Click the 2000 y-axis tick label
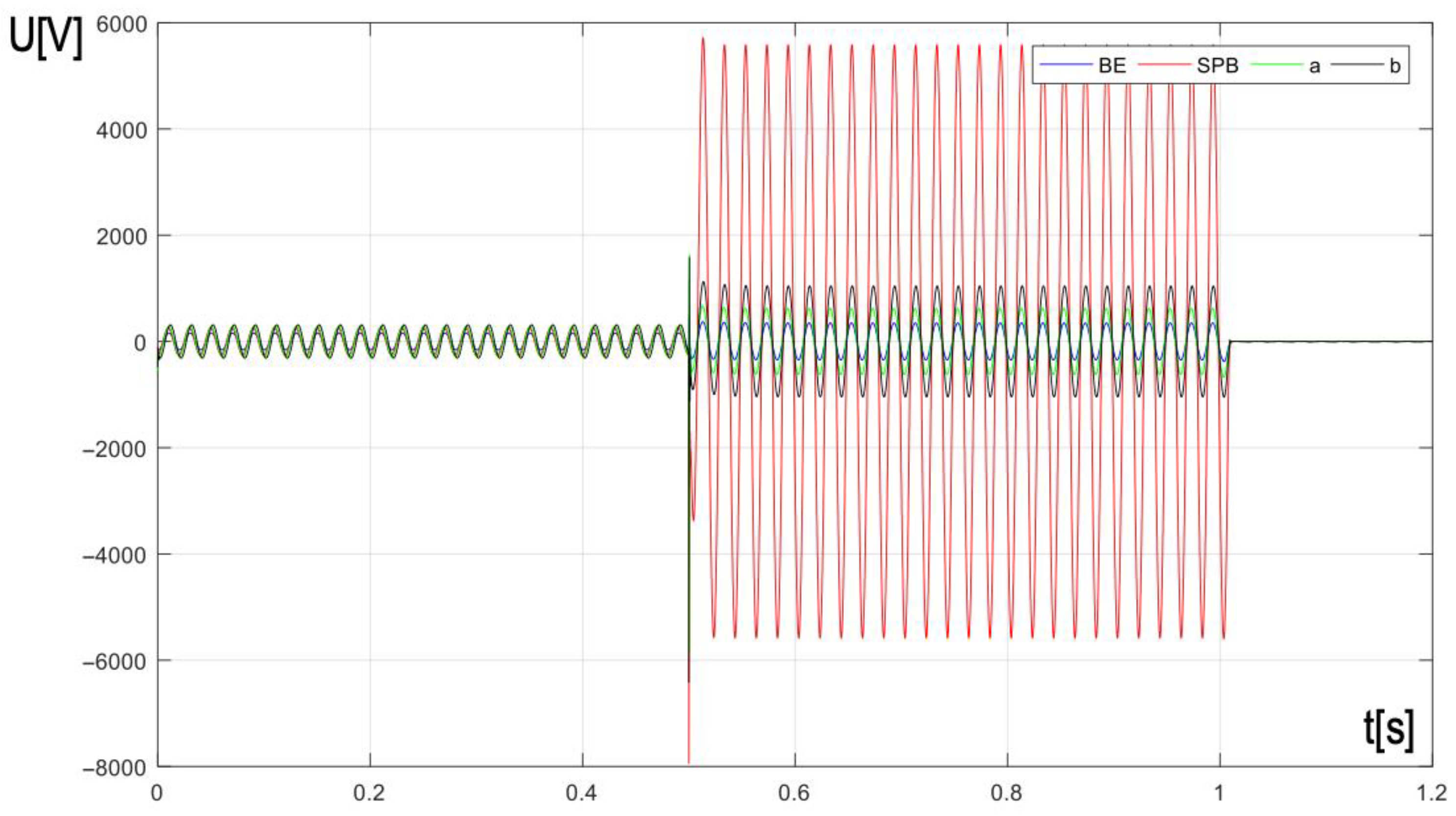The width and height of the screenshot is (1456, 816). coord(121,236)
